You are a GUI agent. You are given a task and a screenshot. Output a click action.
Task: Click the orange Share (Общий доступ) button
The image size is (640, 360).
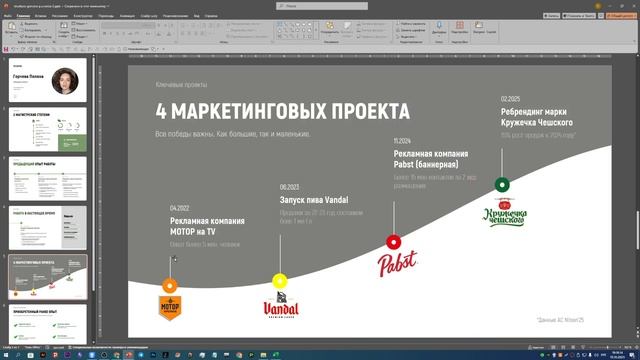tap(621, 16)
